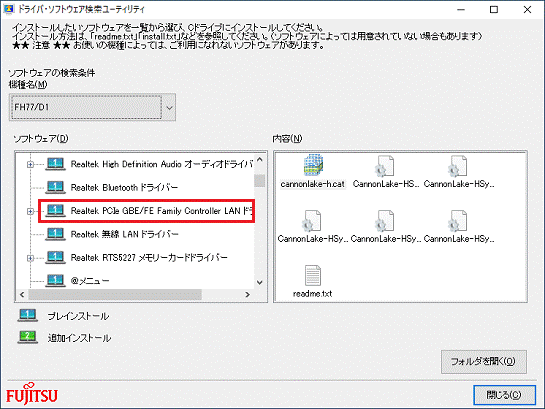The width and height of the screenshot is (545, 409).
Task: Click the cannonlake-h.cat file name label
Action: (x=312, y=184)
